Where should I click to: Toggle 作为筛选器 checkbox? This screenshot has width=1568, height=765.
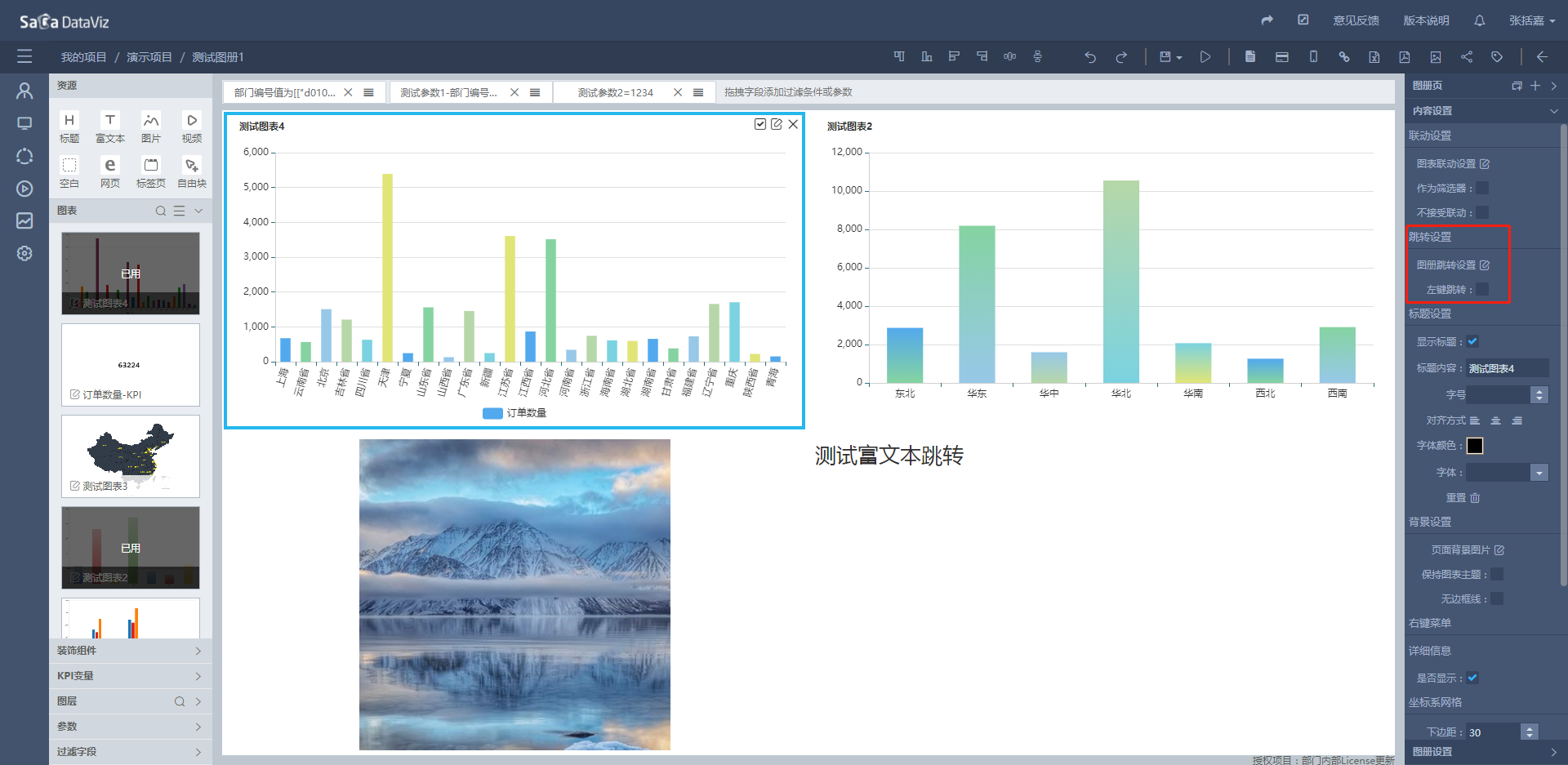tap(1482, 188)
